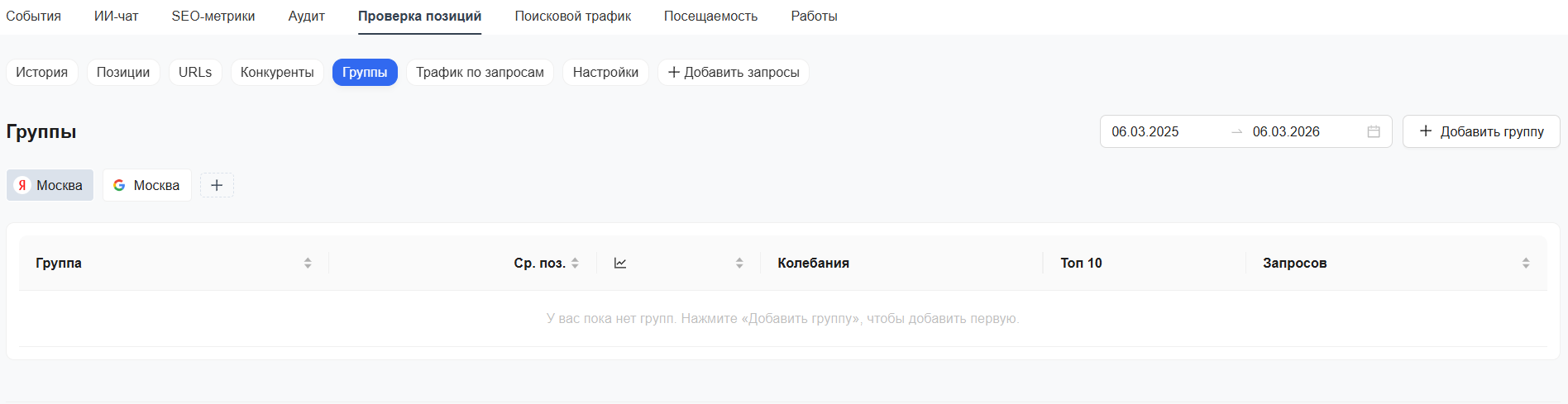Sort table by Группа column arrows
Image resolution: width=1568 pixels, height=404 pixels.
click(308, 264)
